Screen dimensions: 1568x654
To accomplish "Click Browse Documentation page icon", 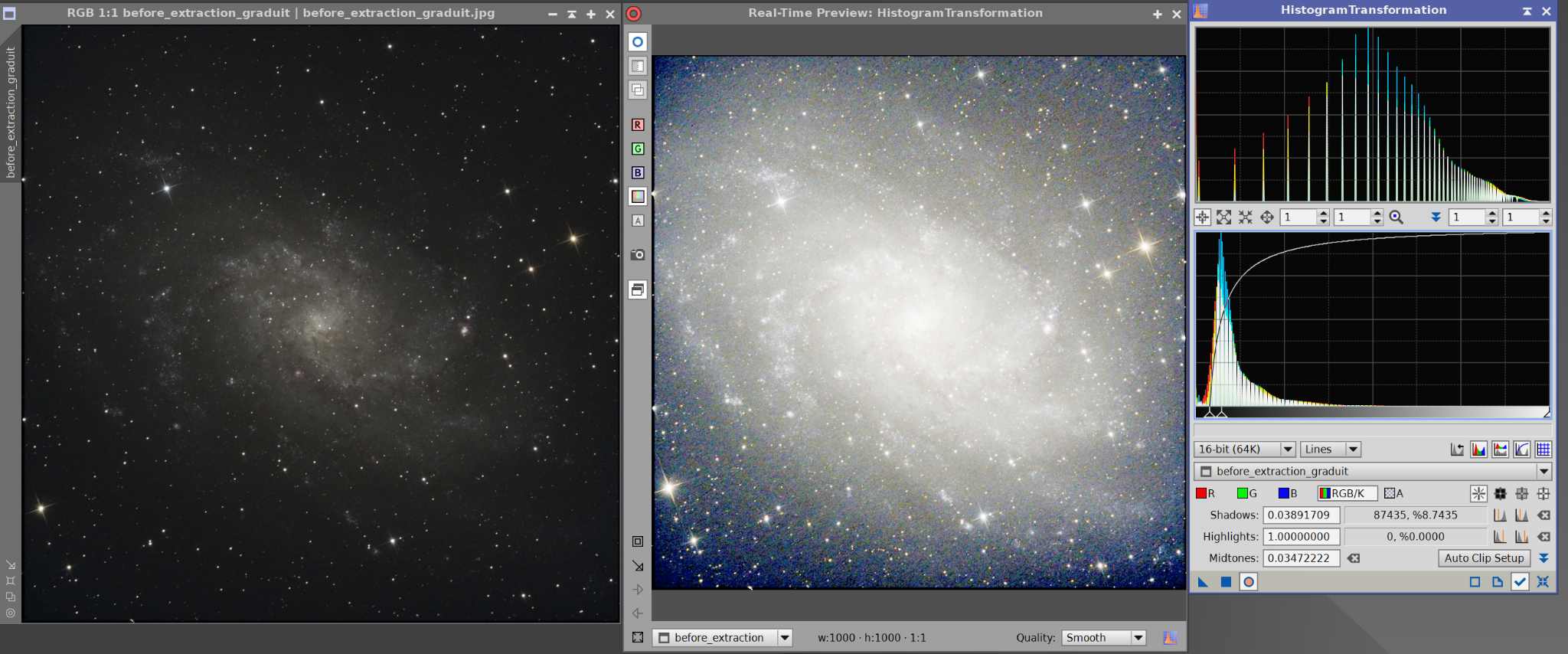I will coord(1497,582).
